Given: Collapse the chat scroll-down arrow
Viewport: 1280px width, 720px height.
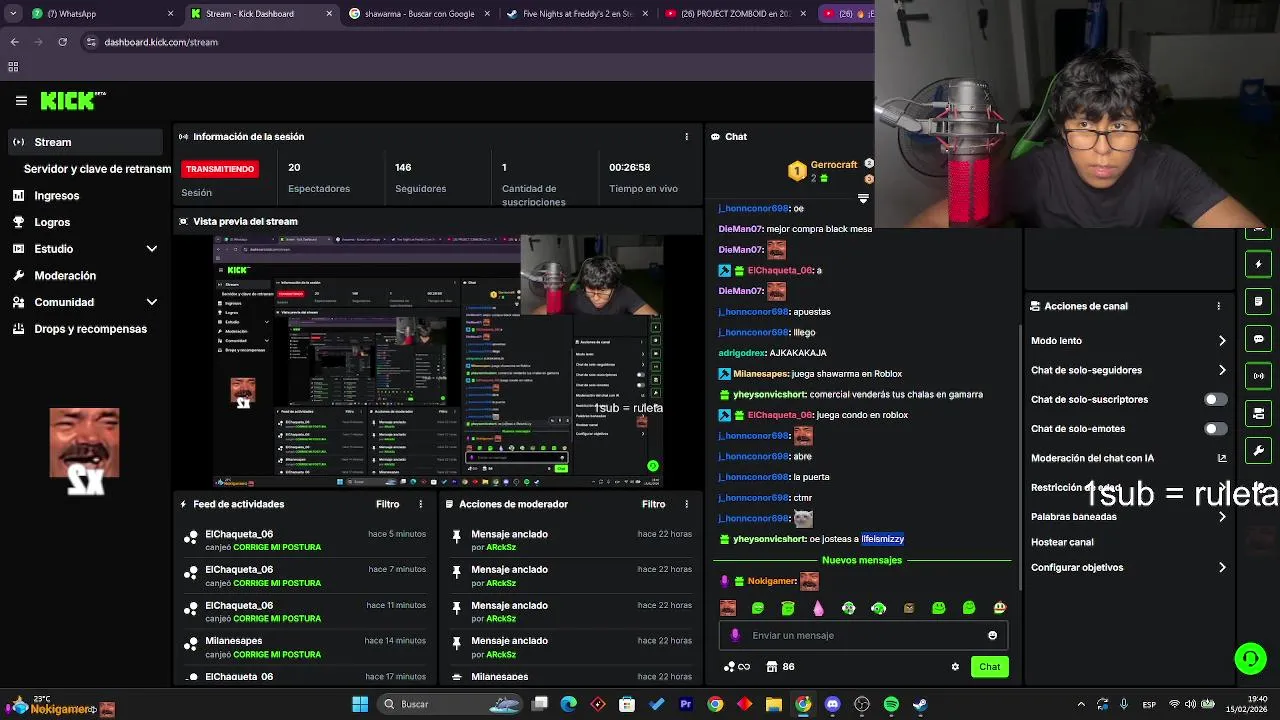Looking at the screenshot, I should point(863,199).
